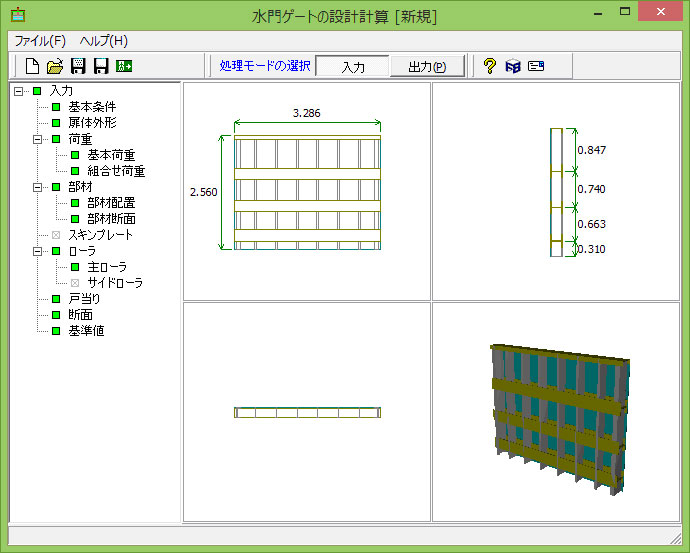690x553 pixels.
Task: Click the license card icon
Action: point(536,66)
